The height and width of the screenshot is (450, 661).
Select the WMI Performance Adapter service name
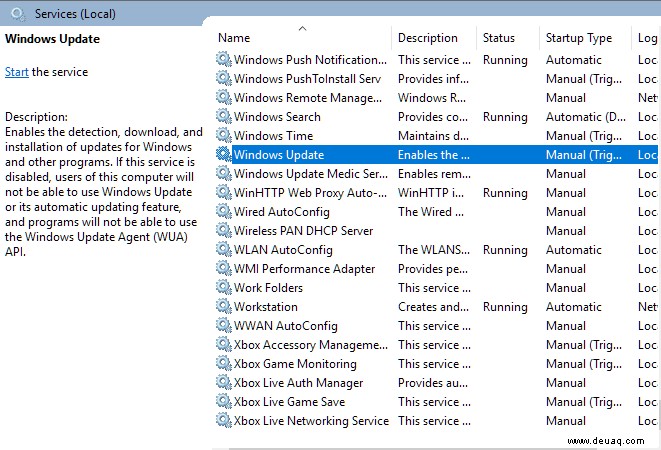tap(304, 269)
